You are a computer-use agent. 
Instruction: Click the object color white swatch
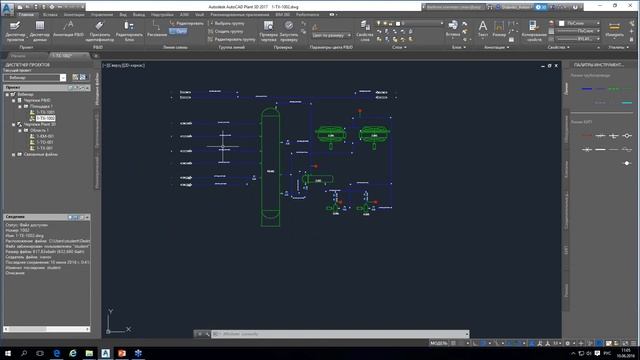click(x=562, y=23)
